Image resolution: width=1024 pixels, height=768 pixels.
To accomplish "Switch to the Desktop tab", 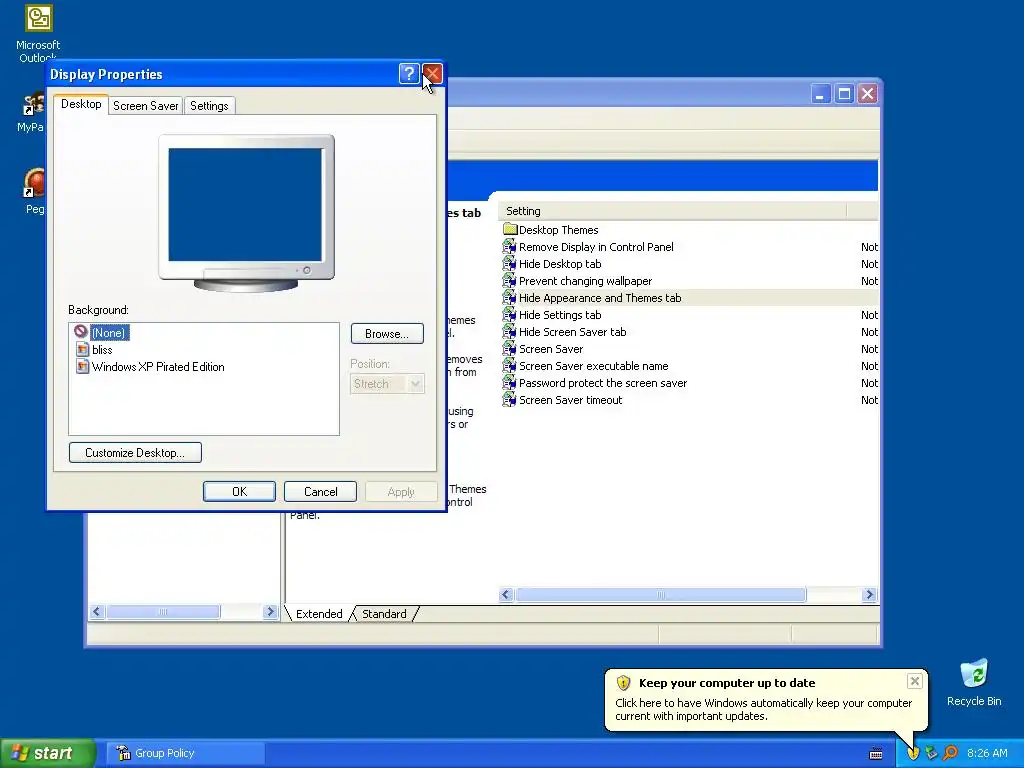I will tap(81, 104).
